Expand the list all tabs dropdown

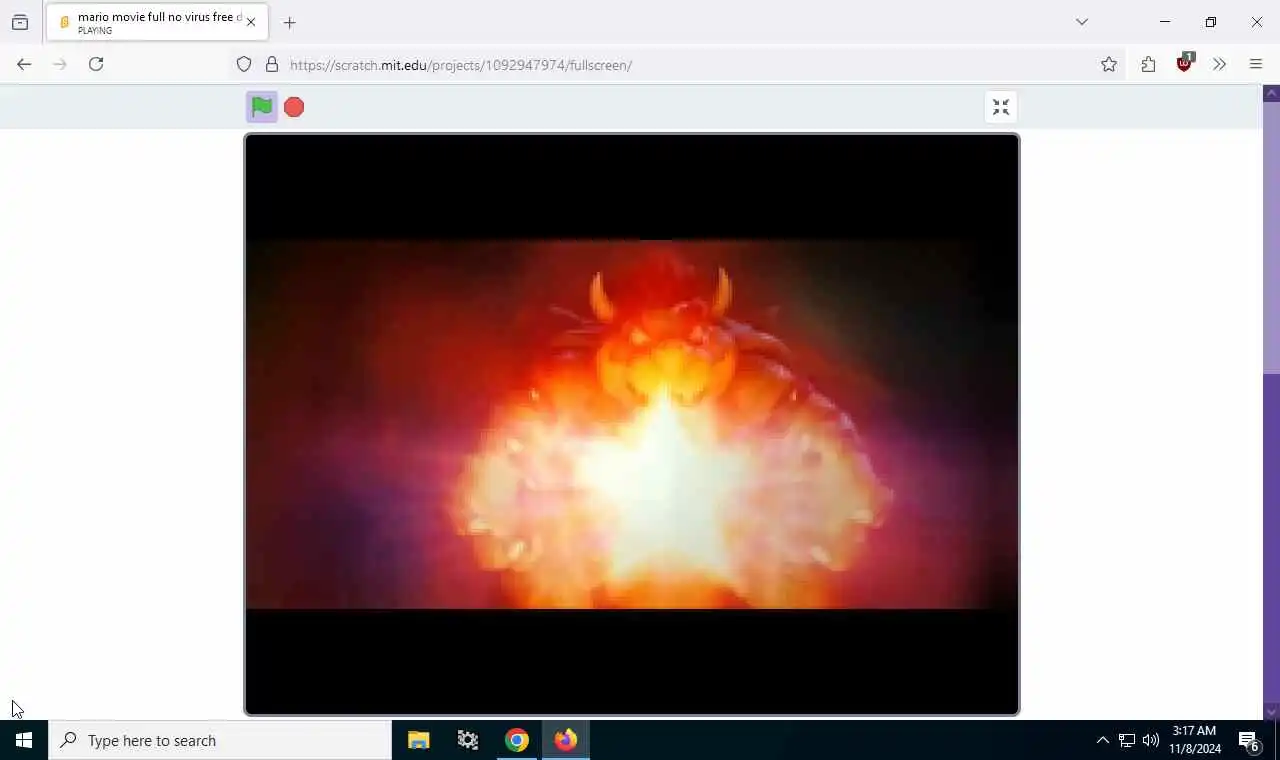coord(1082,22)
